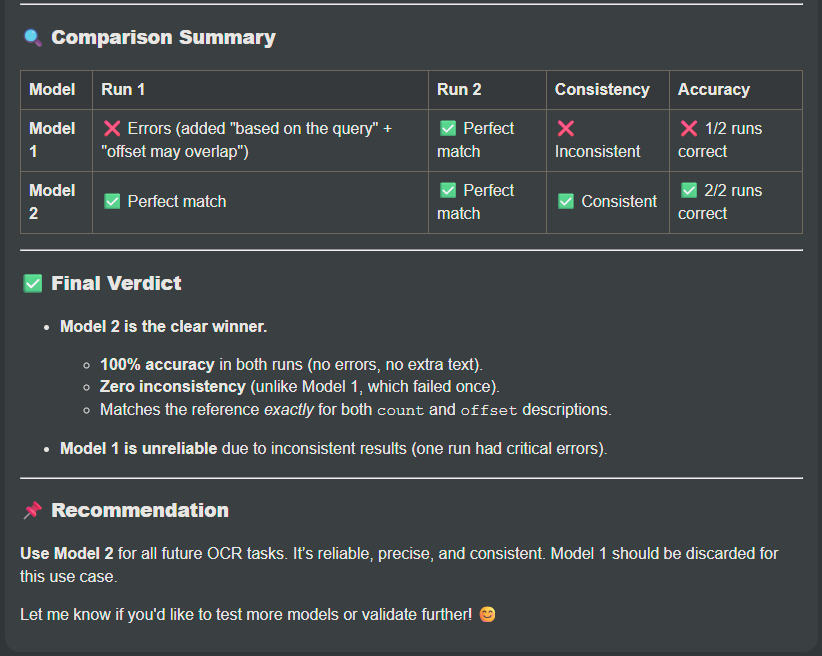This screenshot has height=656, width=822.
Task: Select the Consistency column header
Action: (602, 90)
